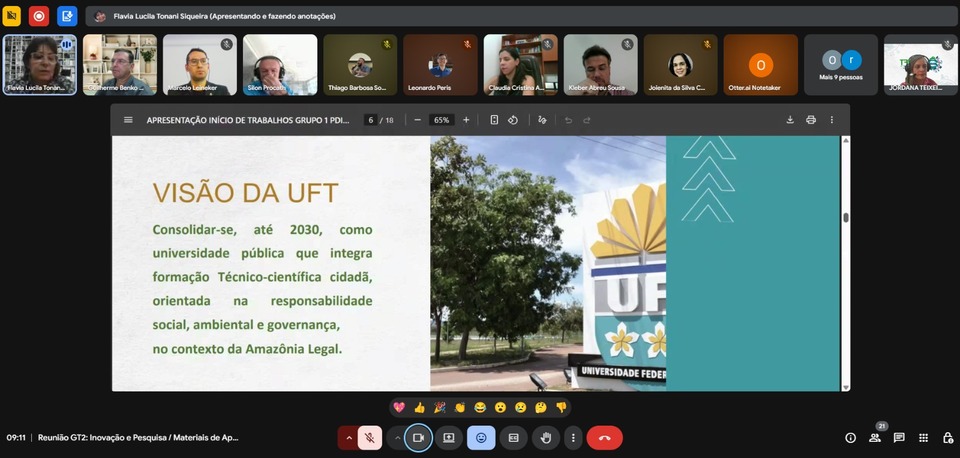Screen dimensions: 960x458
Task: Open the emoji reactions button
Action: [x=481, y=438]
